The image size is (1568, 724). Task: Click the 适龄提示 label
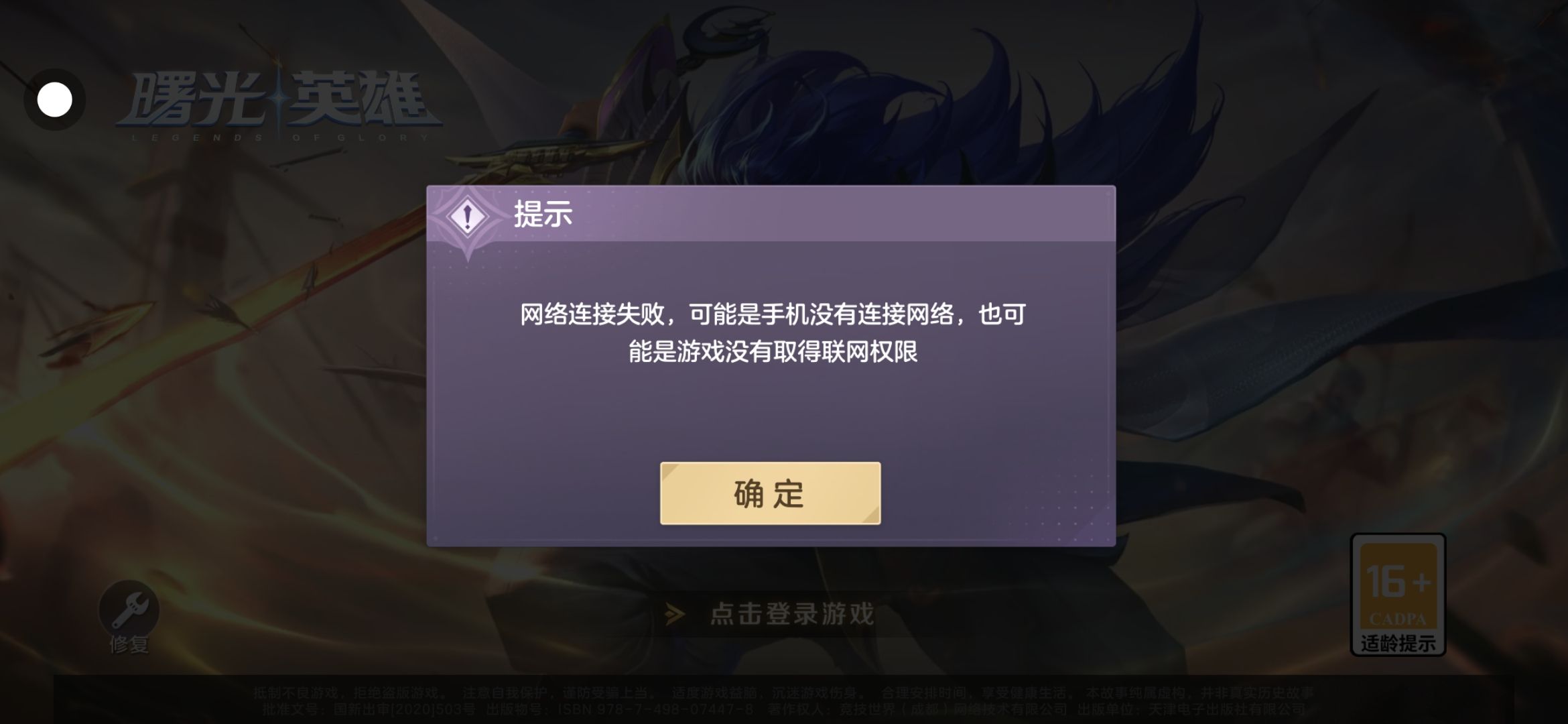[1398, 643]
